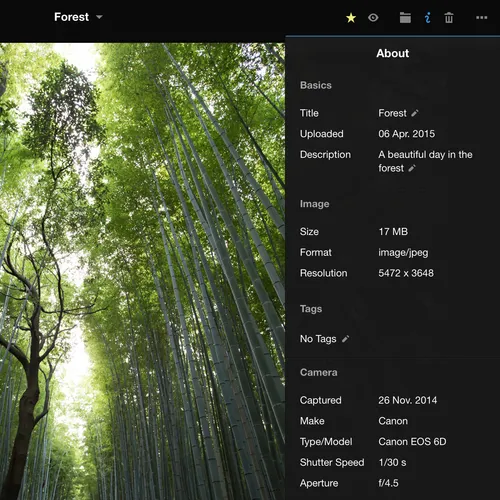
Task: Select the Canon EOS 6D model text
Action: (x=412, y=442)
